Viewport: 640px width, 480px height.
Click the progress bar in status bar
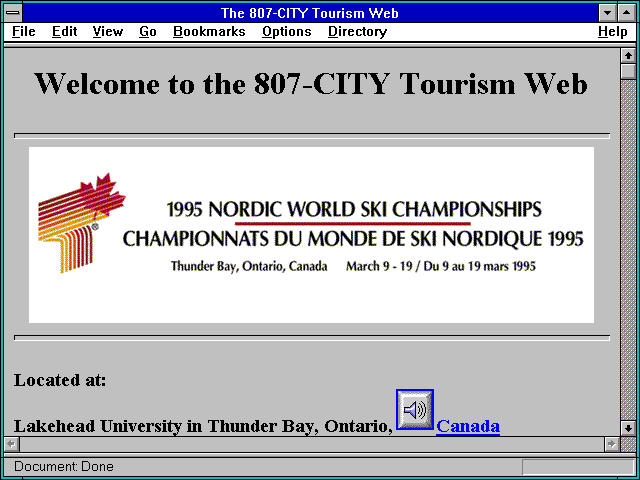(x=578, y=467)
